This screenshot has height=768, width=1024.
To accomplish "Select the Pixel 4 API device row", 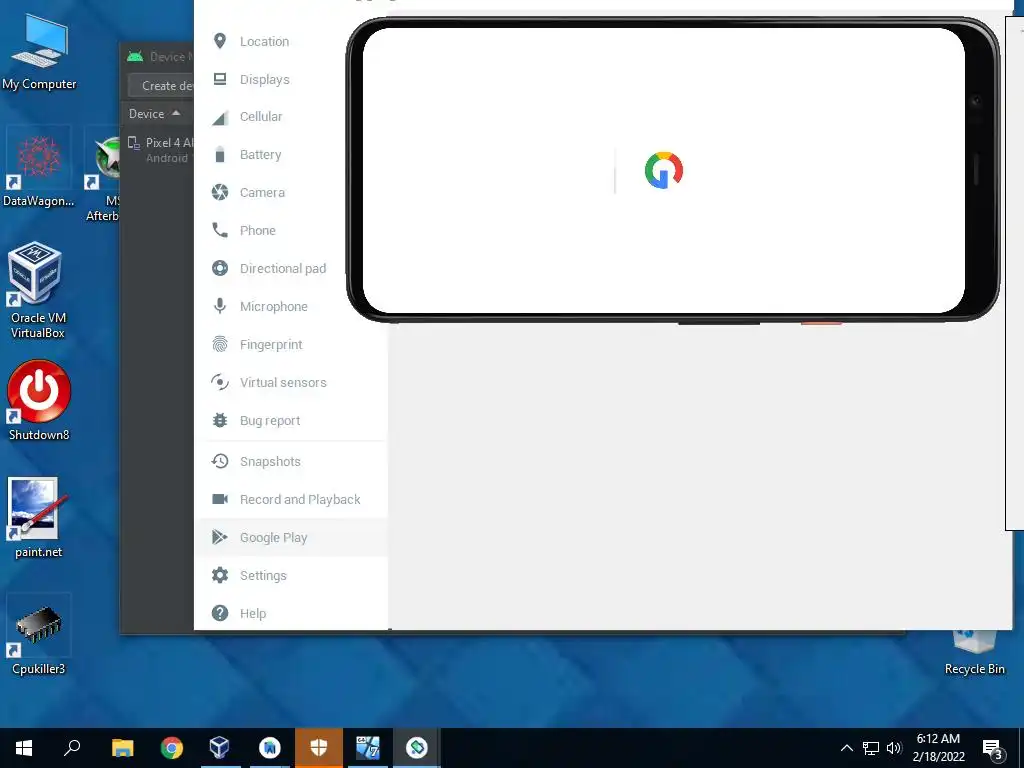I will coord(158,150).
